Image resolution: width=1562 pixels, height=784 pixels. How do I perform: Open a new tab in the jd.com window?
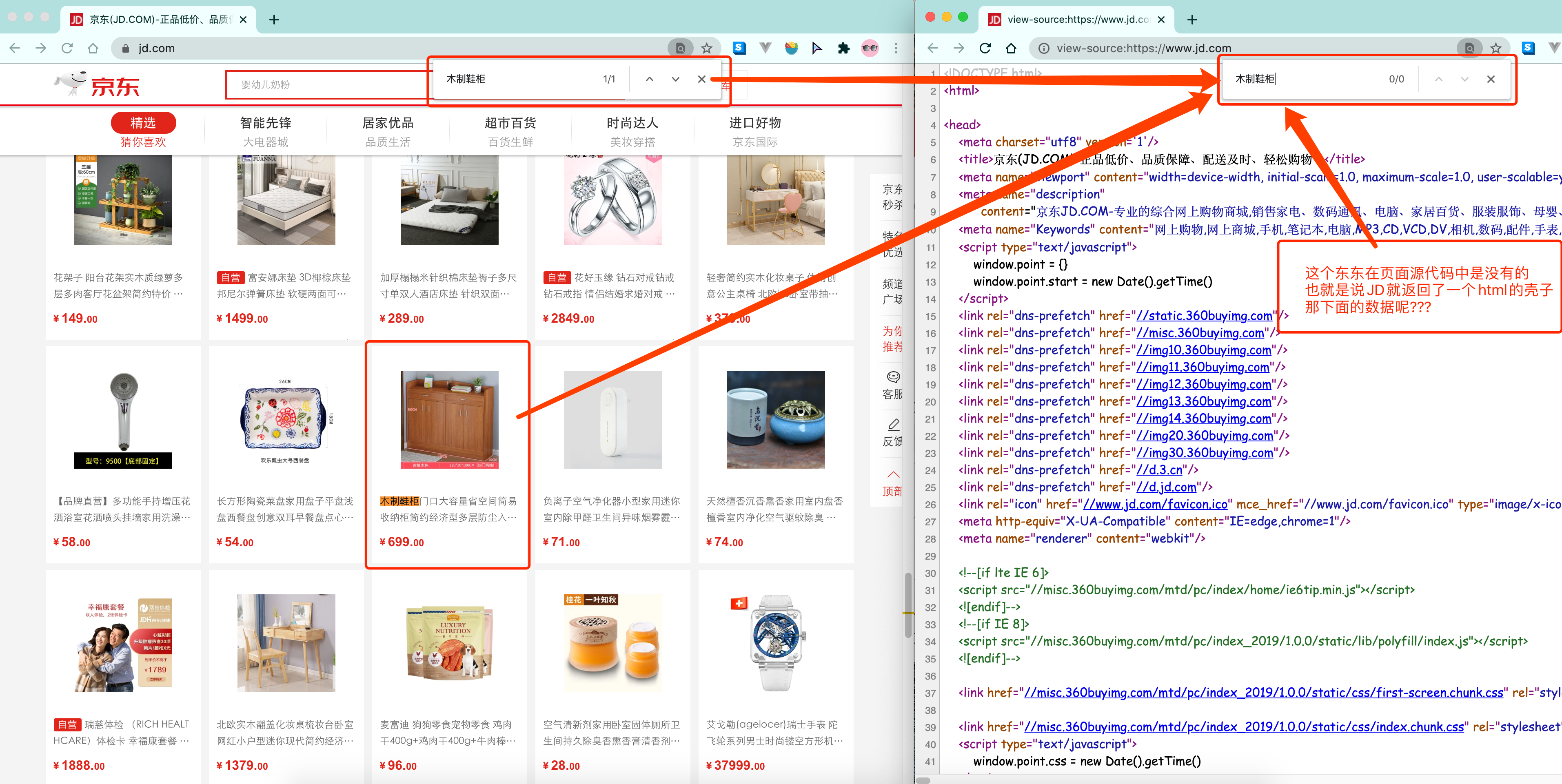(x=274, y=20)
